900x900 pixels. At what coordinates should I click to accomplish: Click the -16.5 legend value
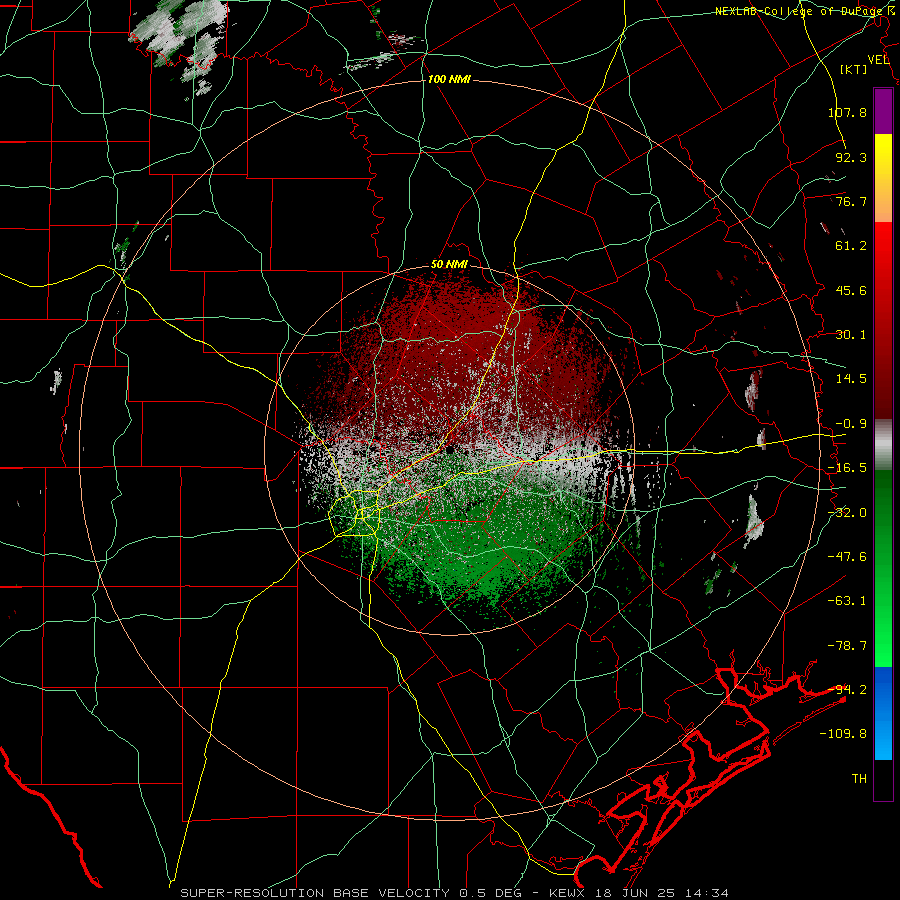(x=847, y=468)
